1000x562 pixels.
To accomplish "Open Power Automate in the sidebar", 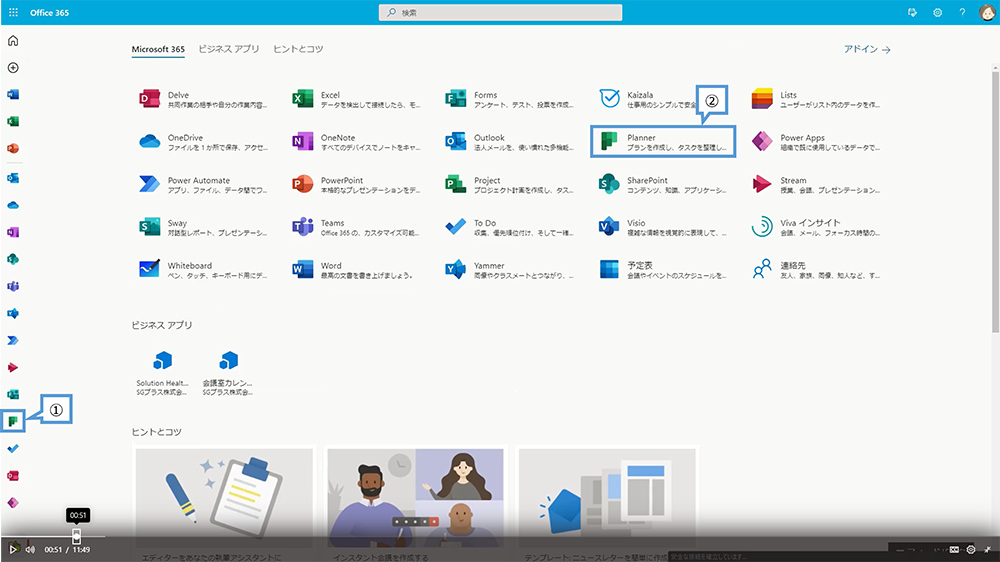I will (x=13, y=340).
